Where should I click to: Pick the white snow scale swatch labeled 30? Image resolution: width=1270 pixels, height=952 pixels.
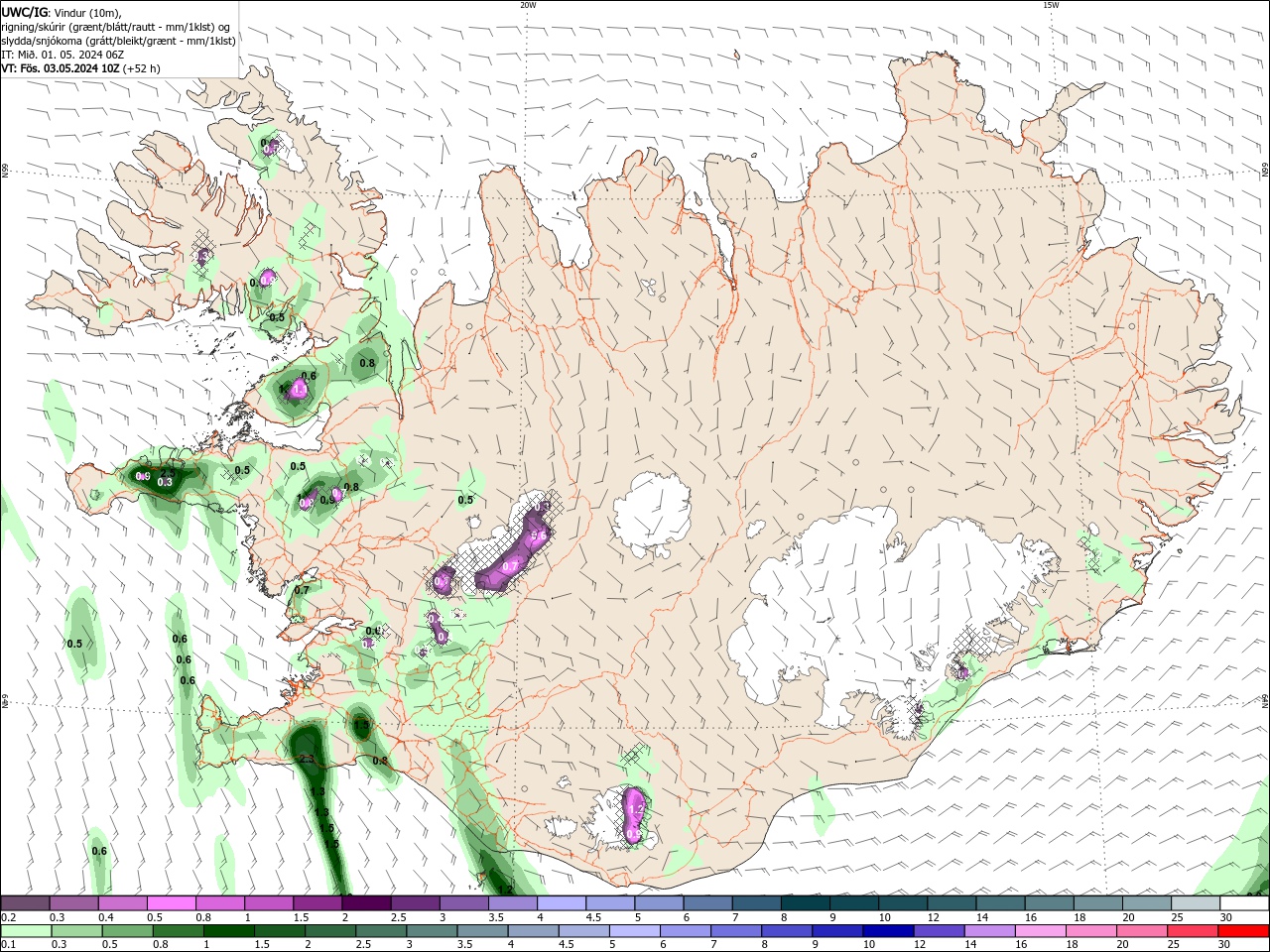pyautogui.click(x=1243, y=903)
